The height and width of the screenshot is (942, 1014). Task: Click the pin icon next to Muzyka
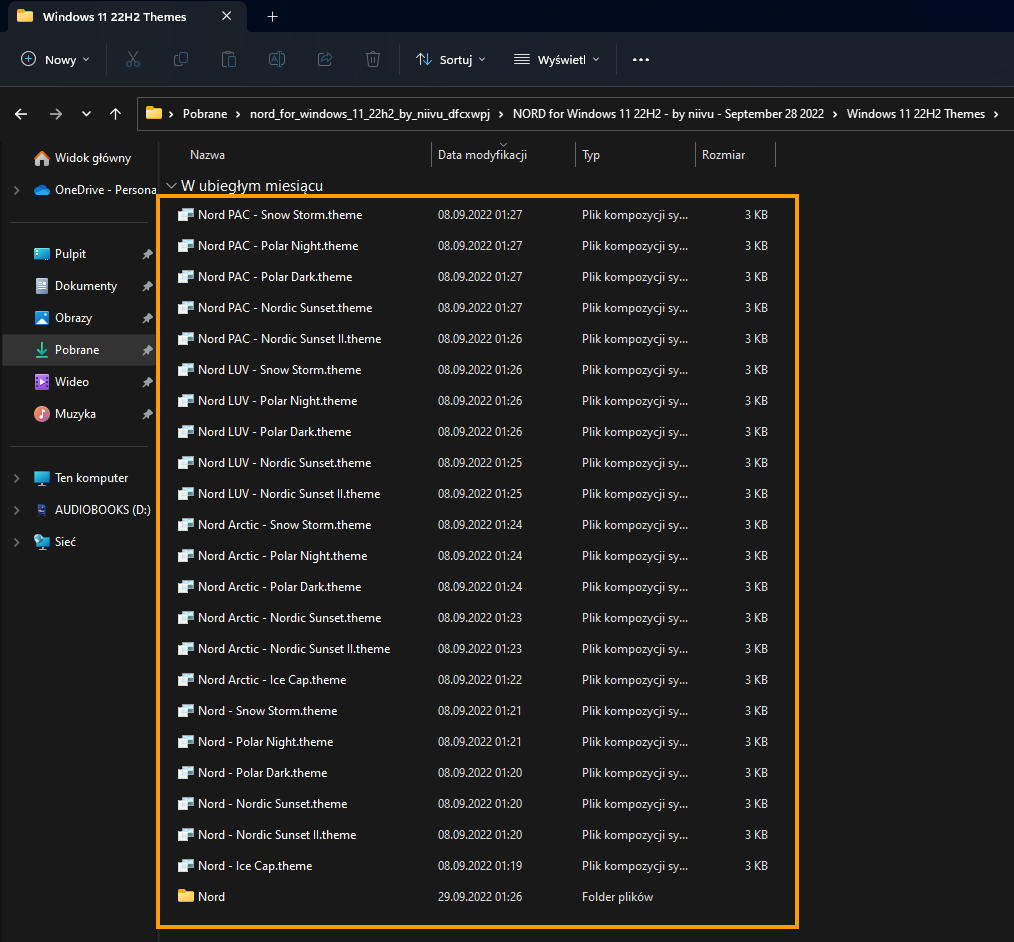(x=147, y=414)
